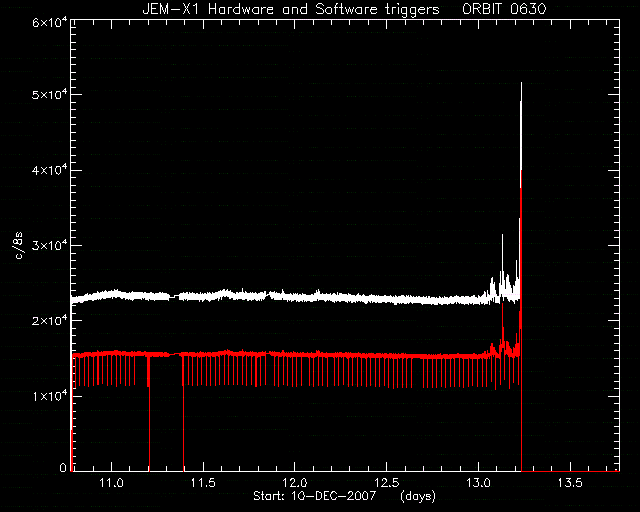Click the tall white spike peak near 5×10^4
The width and height of the screenshot is (640, 512).
(x=521, y=86)
